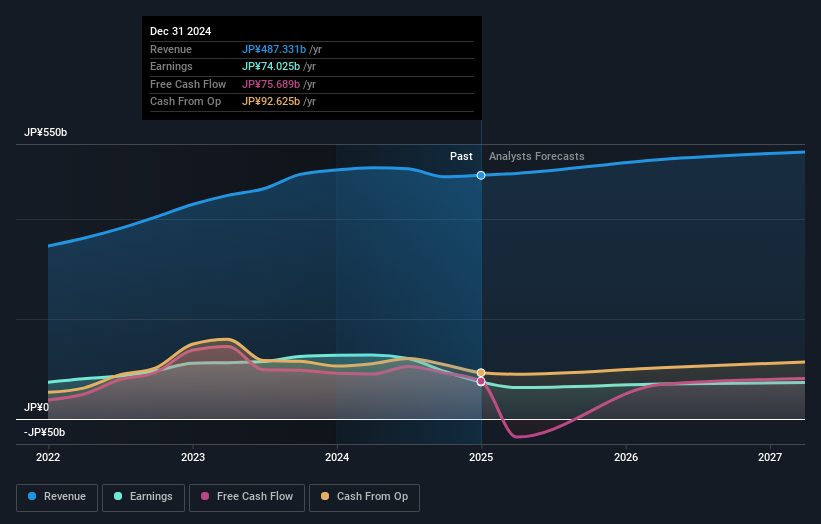
Task: Click the 2025 x-axis label
Action: point(481,458)
